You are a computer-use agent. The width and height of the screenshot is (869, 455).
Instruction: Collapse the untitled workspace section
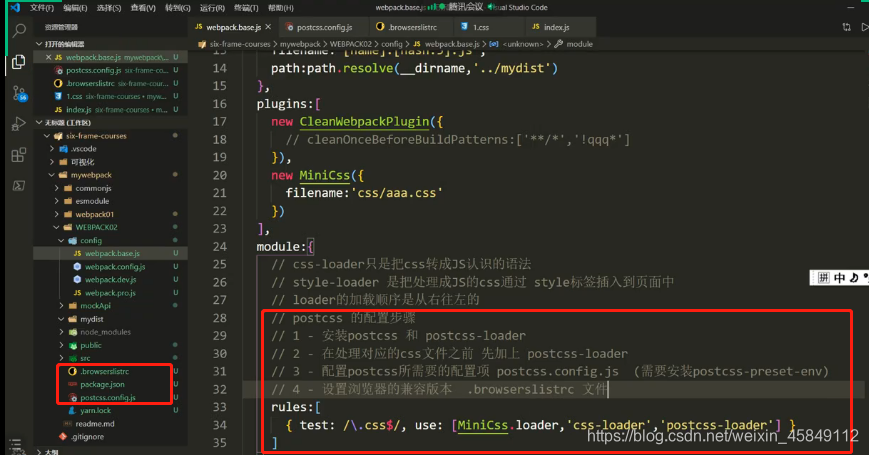[x=39, y=122]
